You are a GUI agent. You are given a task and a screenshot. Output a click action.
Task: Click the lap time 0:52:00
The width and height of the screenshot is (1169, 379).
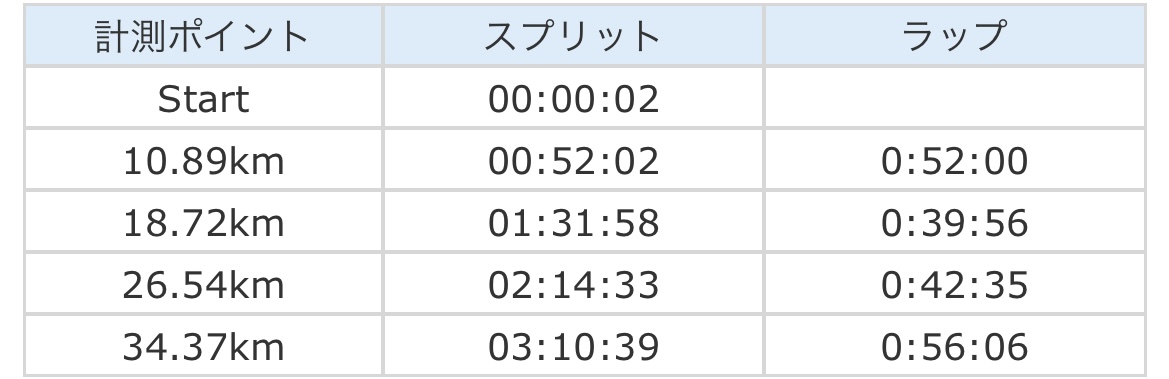pos(955,161)
